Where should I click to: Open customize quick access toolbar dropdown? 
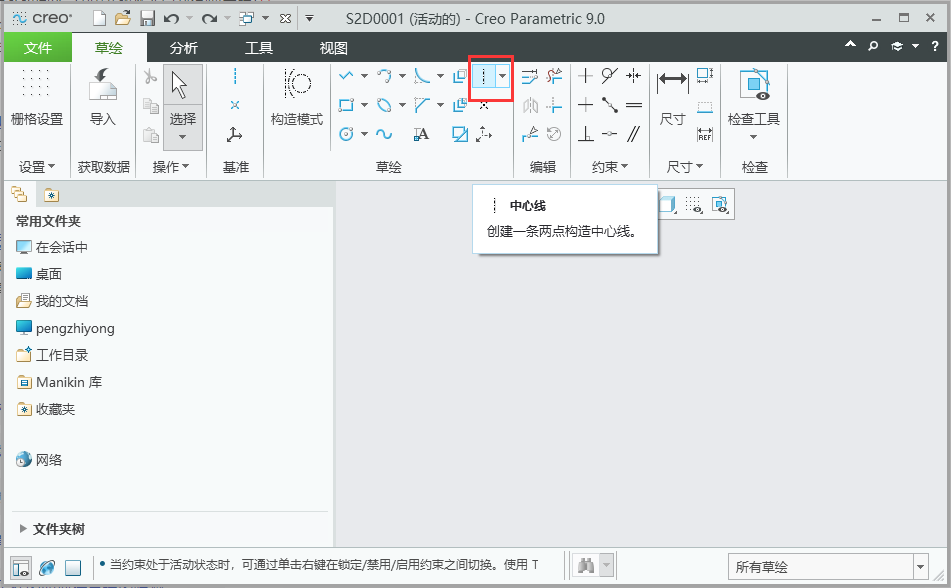pos(309,19)
